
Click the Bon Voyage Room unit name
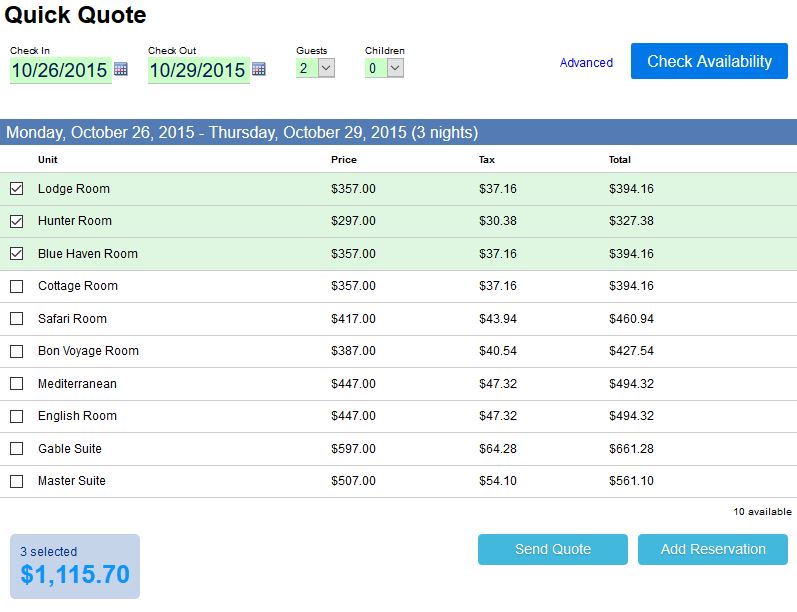(x=88, y=351)
